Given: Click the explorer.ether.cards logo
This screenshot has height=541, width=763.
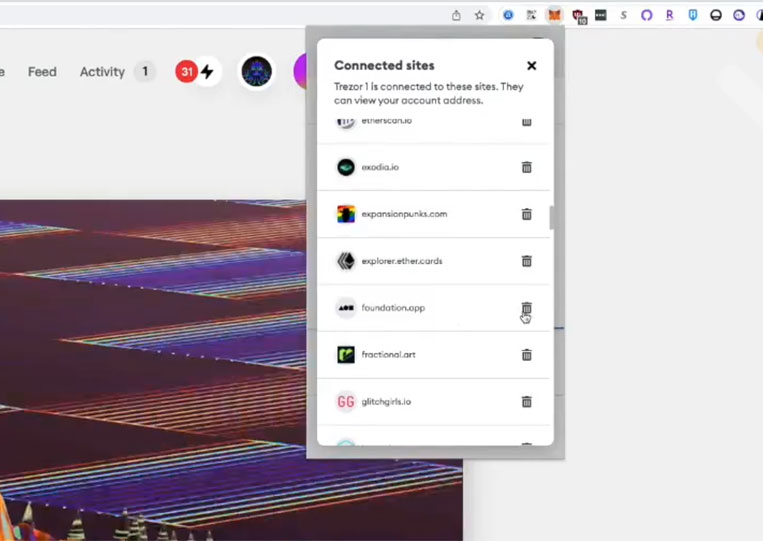Looking at the screenshot, I should coord(346,261).
